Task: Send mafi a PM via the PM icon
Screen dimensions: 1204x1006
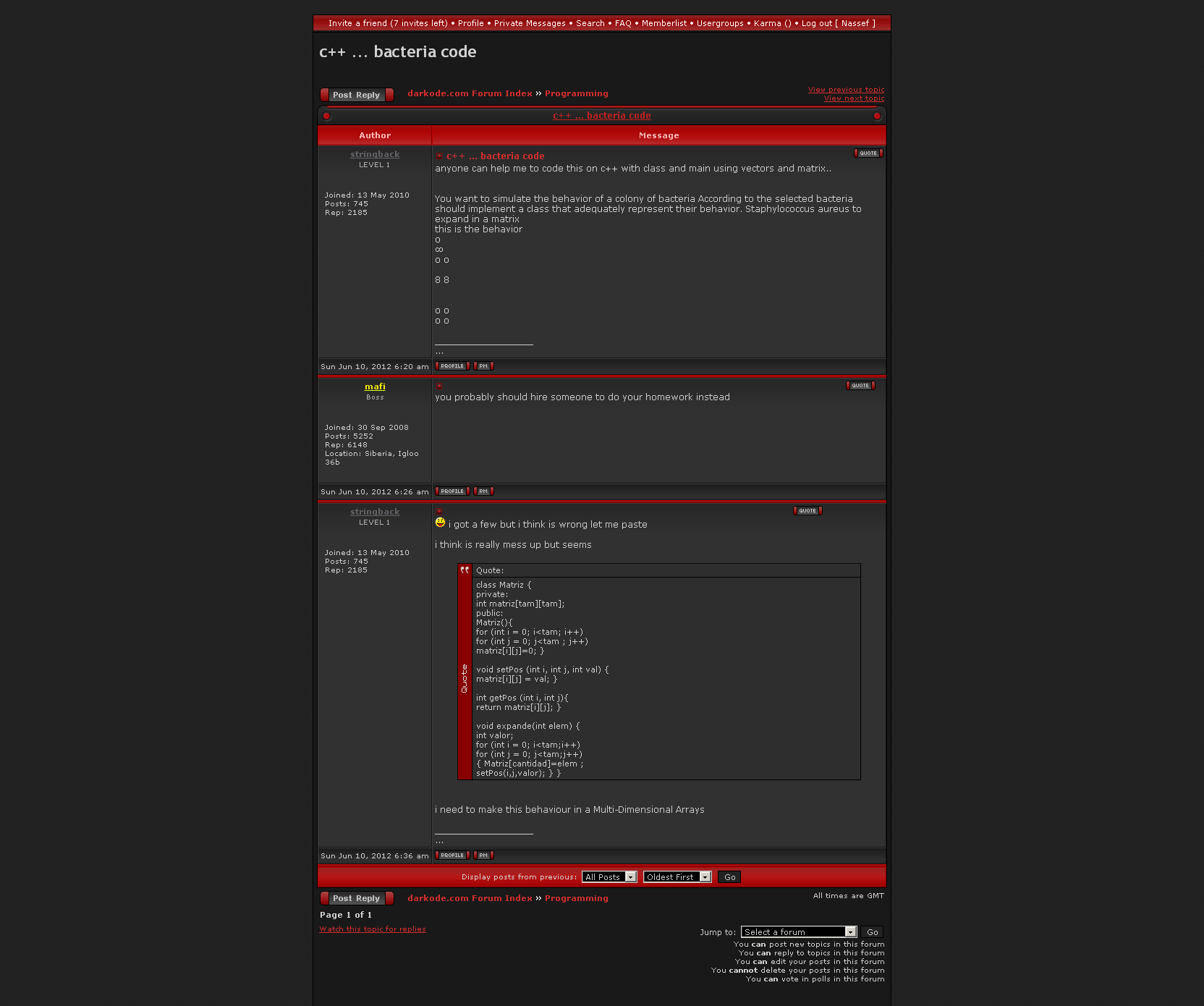Action: pyautogui.click(x=483, y=491)
